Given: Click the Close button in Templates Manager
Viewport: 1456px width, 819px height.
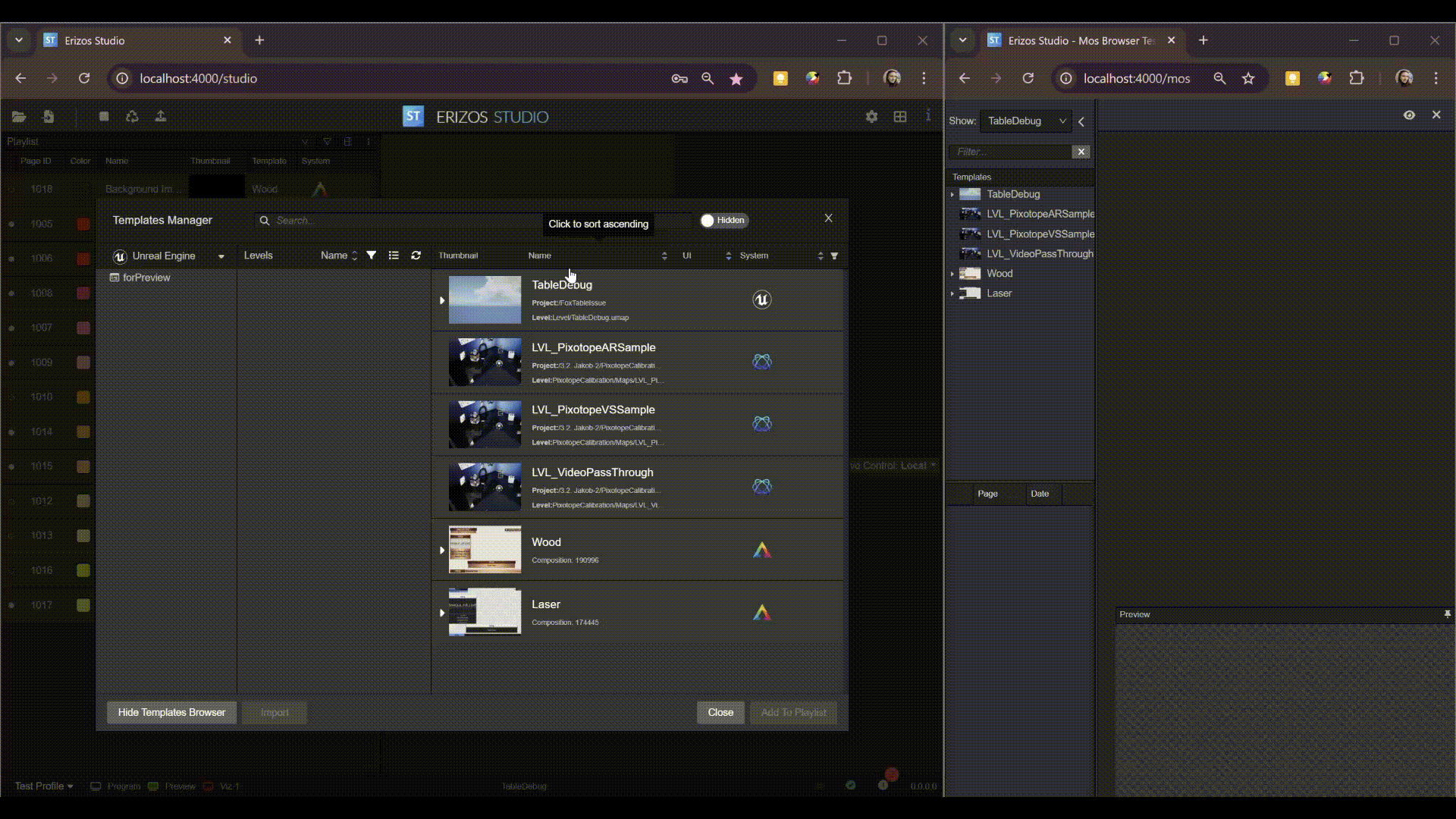Looking at the screenshot, I should click(x=720, y=713).
